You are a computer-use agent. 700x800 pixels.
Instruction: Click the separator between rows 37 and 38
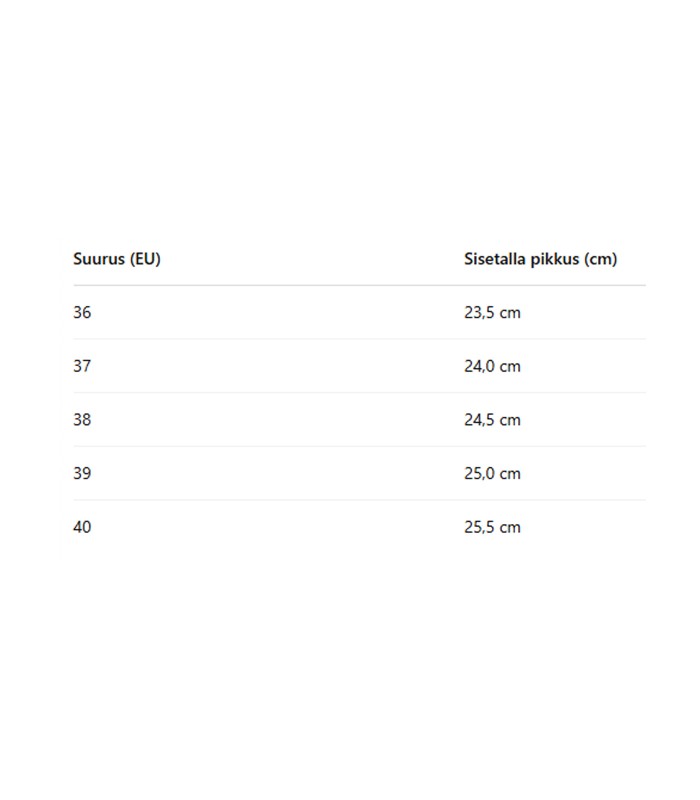(359, 393)
